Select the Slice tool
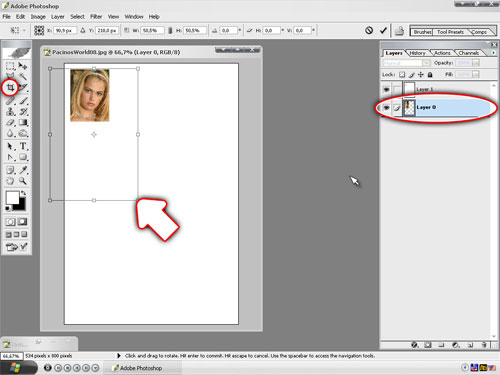 (x=23, y=88)
